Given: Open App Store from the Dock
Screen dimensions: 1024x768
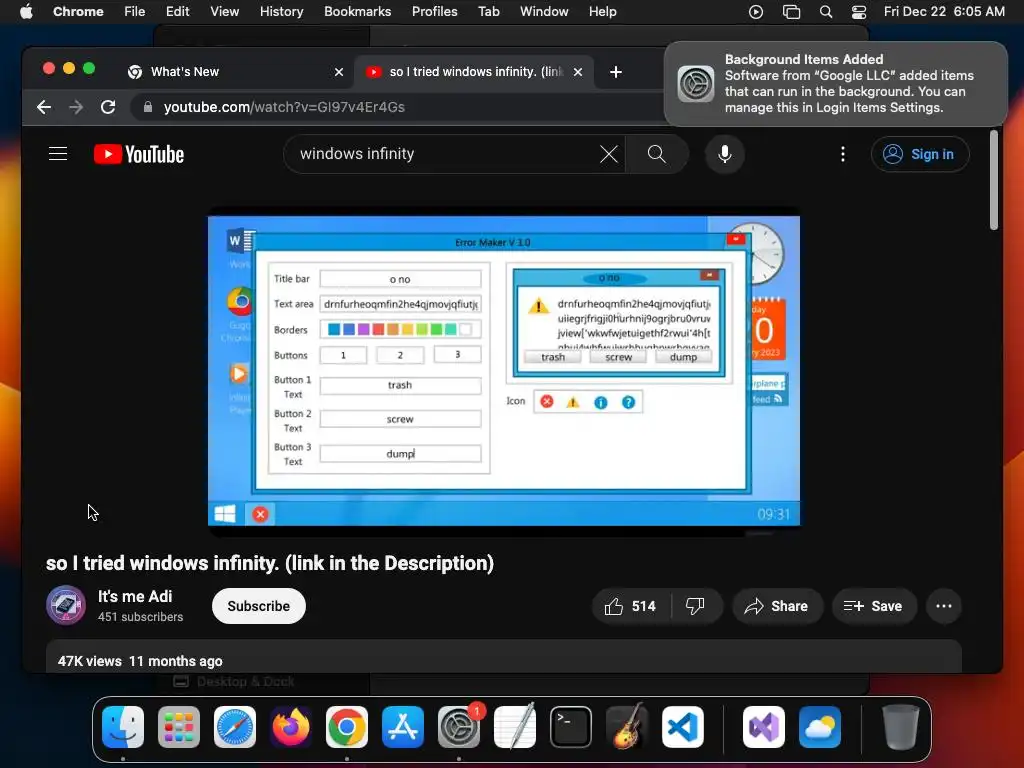Looking at the screenshot, I should [x=403, y=727].
